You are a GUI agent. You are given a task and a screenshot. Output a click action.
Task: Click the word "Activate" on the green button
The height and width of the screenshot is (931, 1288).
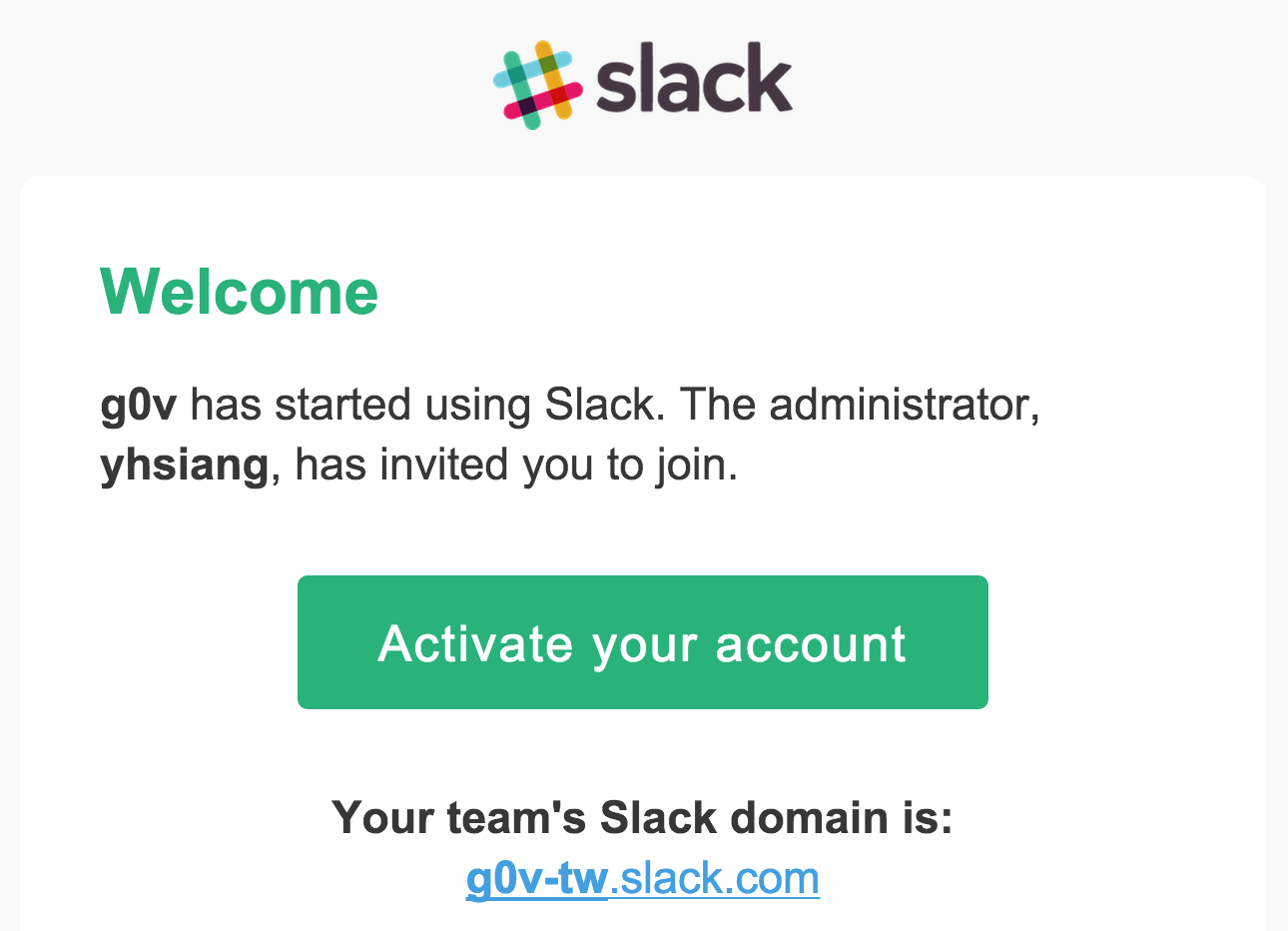point(475,643)
